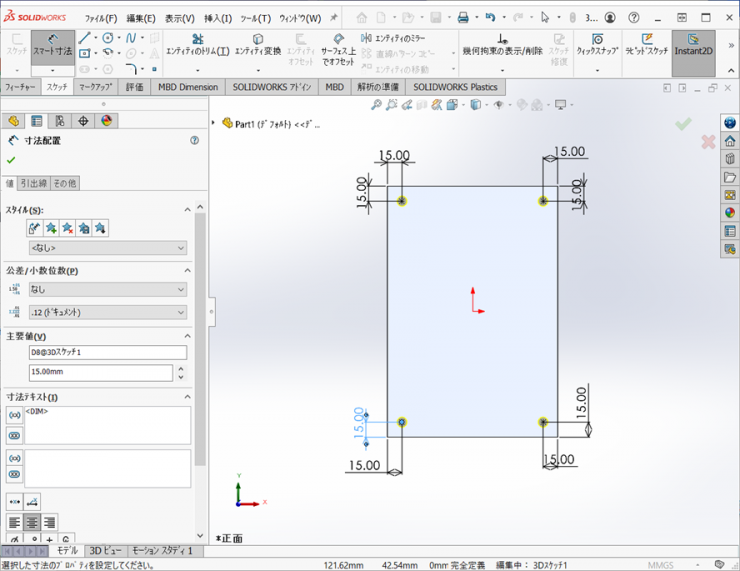Open the style <なし> dropdown
This screenshot has width=740, height=571.
[x=107, y=248]
